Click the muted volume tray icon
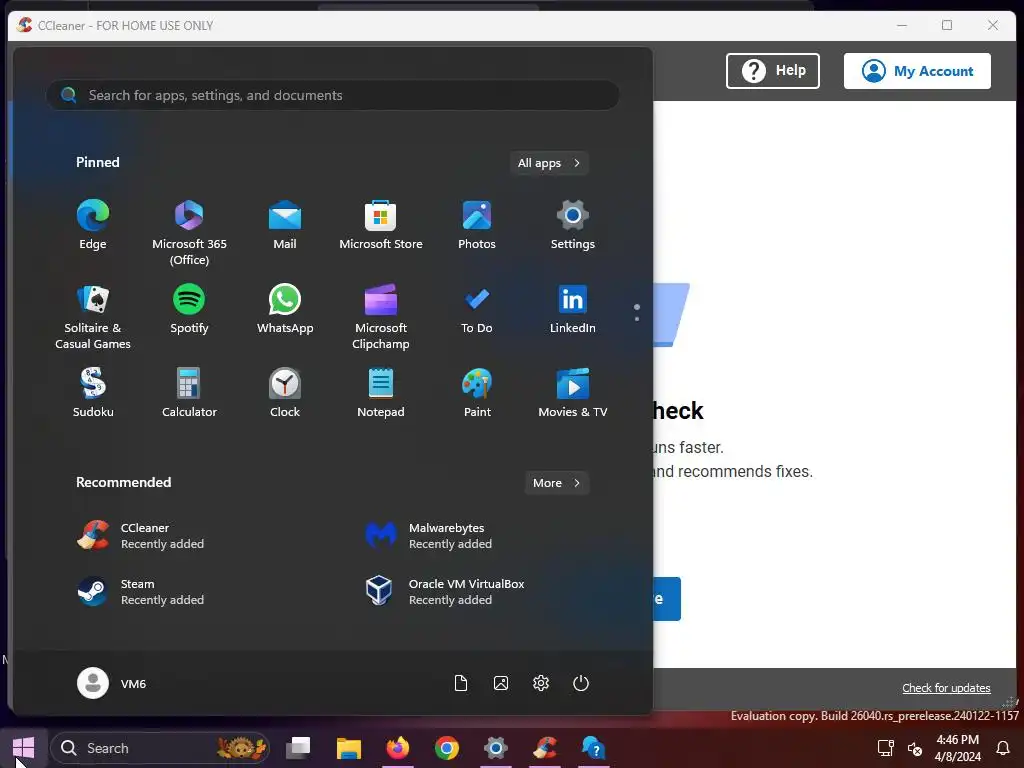Image resolution: width=1024 pixels, height=768 pixels. 915,748
